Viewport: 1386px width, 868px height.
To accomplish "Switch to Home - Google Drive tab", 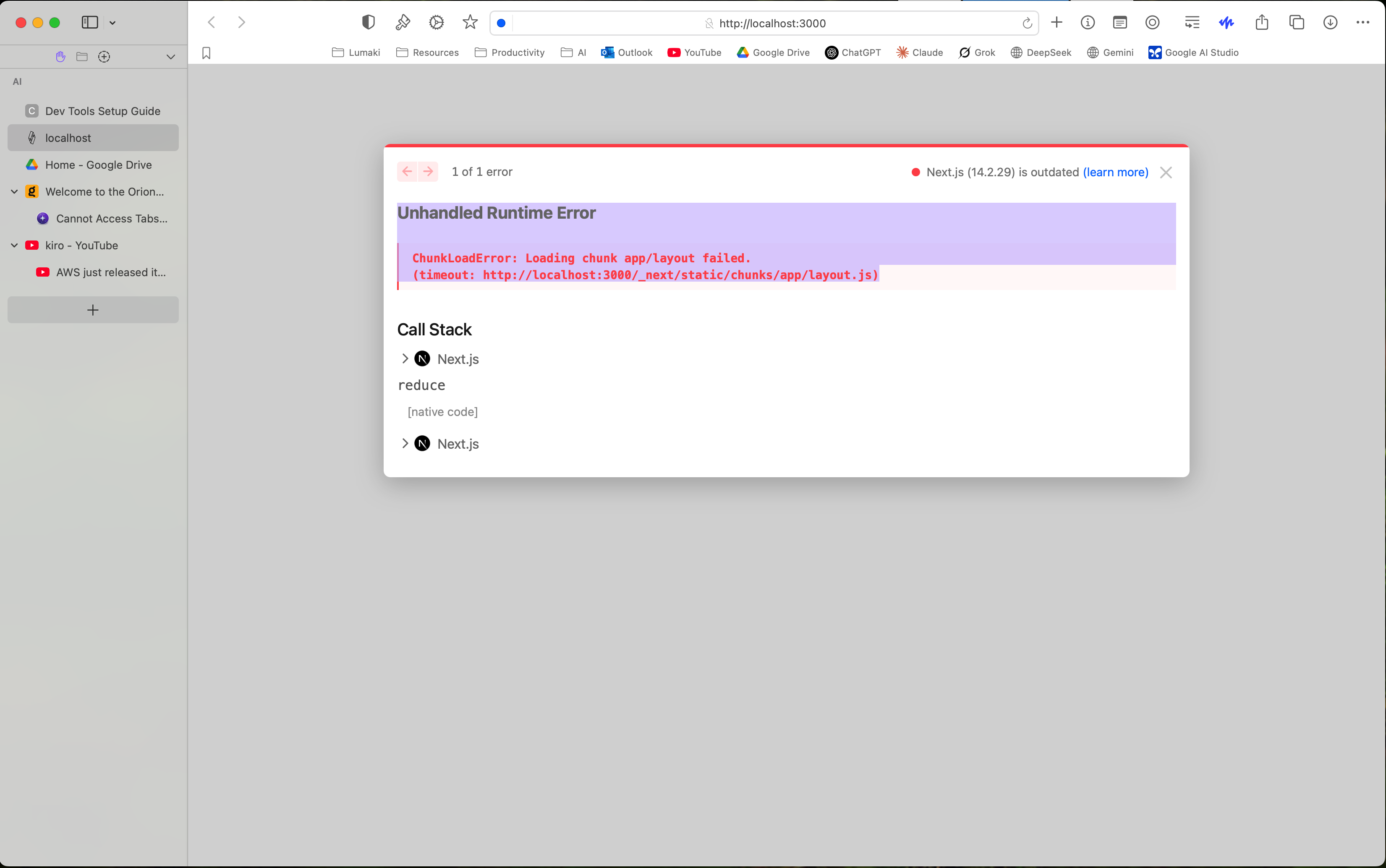I will point(98,165).
